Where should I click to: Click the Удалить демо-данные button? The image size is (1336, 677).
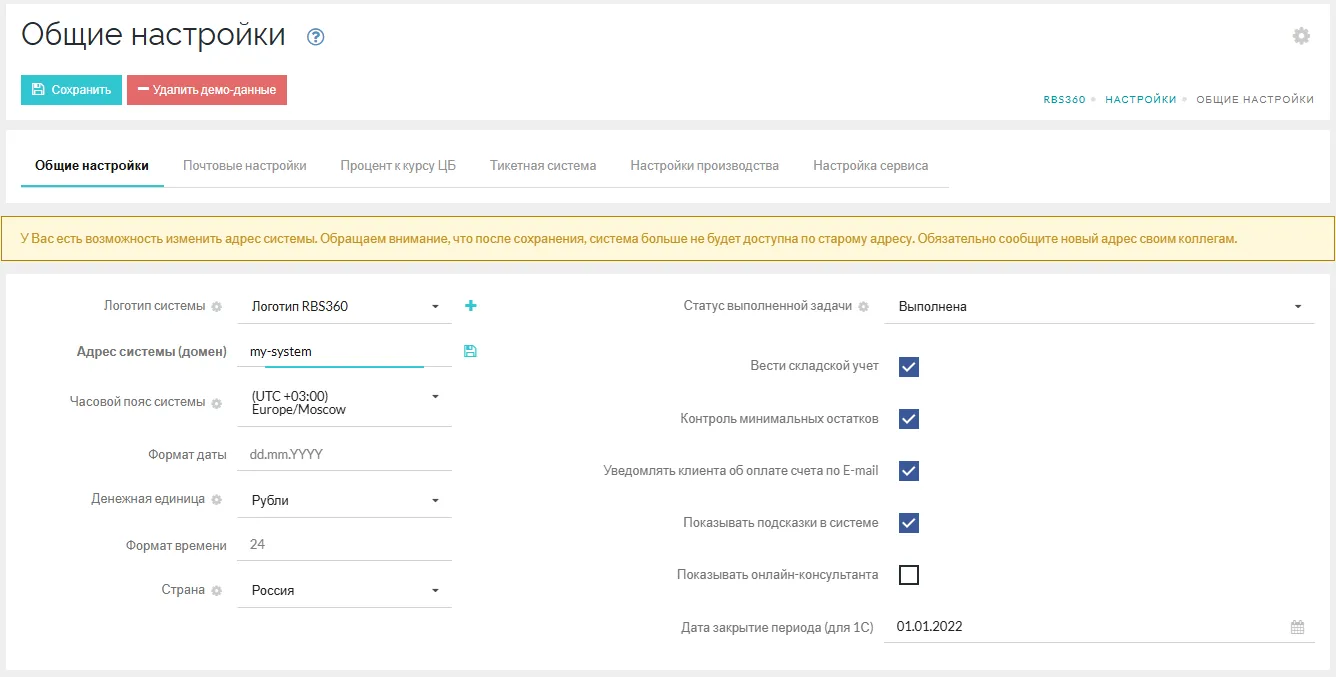206,90
